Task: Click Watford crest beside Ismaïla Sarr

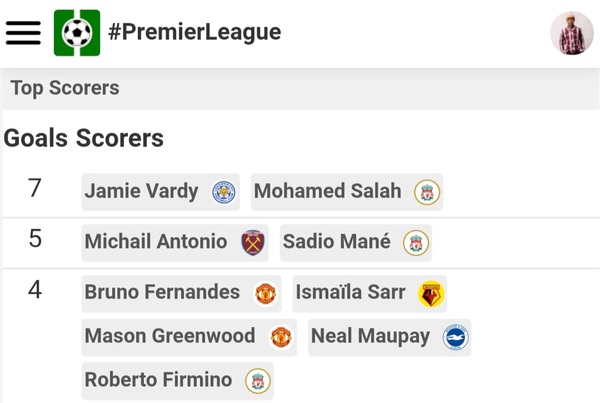Action: (x=431, y=293)
